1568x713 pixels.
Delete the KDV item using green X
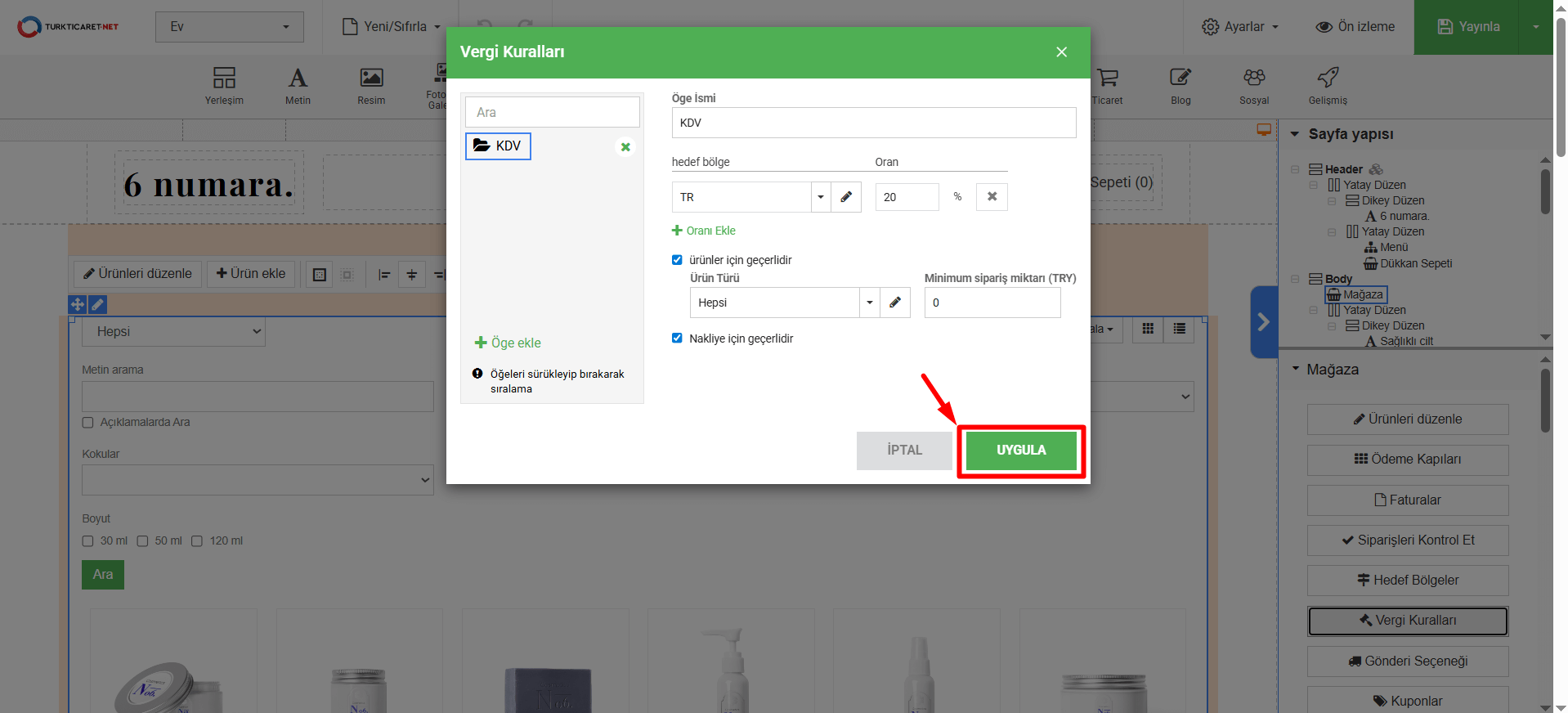click(x=625, y=147)
